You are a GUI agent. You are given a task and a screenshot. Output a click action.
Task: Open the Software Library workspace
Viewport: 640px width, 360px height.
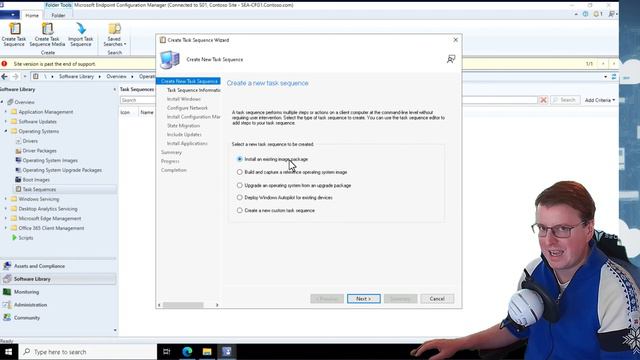click(58, 279)
